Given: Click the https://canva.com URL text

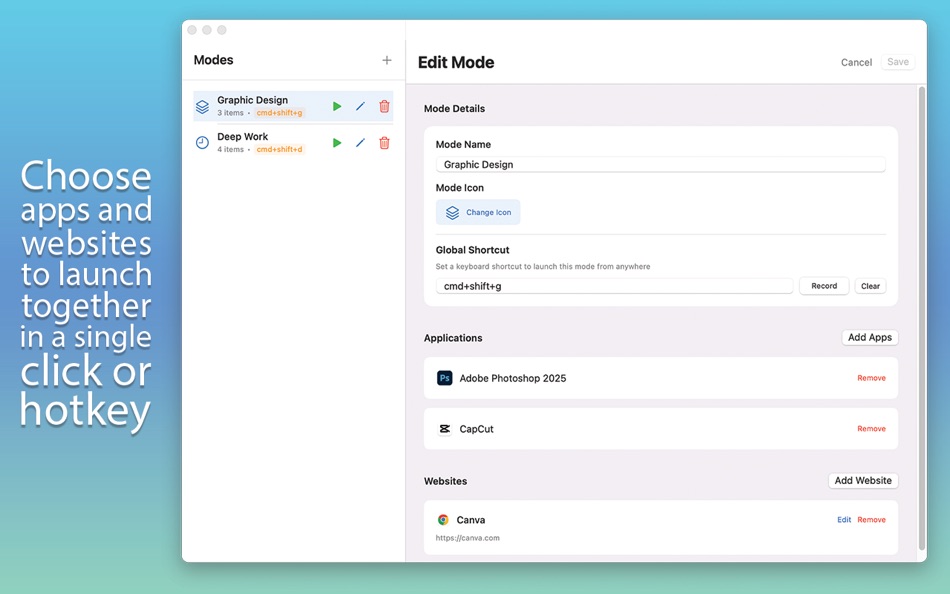Looking at the screenshot, I should 468,538.
